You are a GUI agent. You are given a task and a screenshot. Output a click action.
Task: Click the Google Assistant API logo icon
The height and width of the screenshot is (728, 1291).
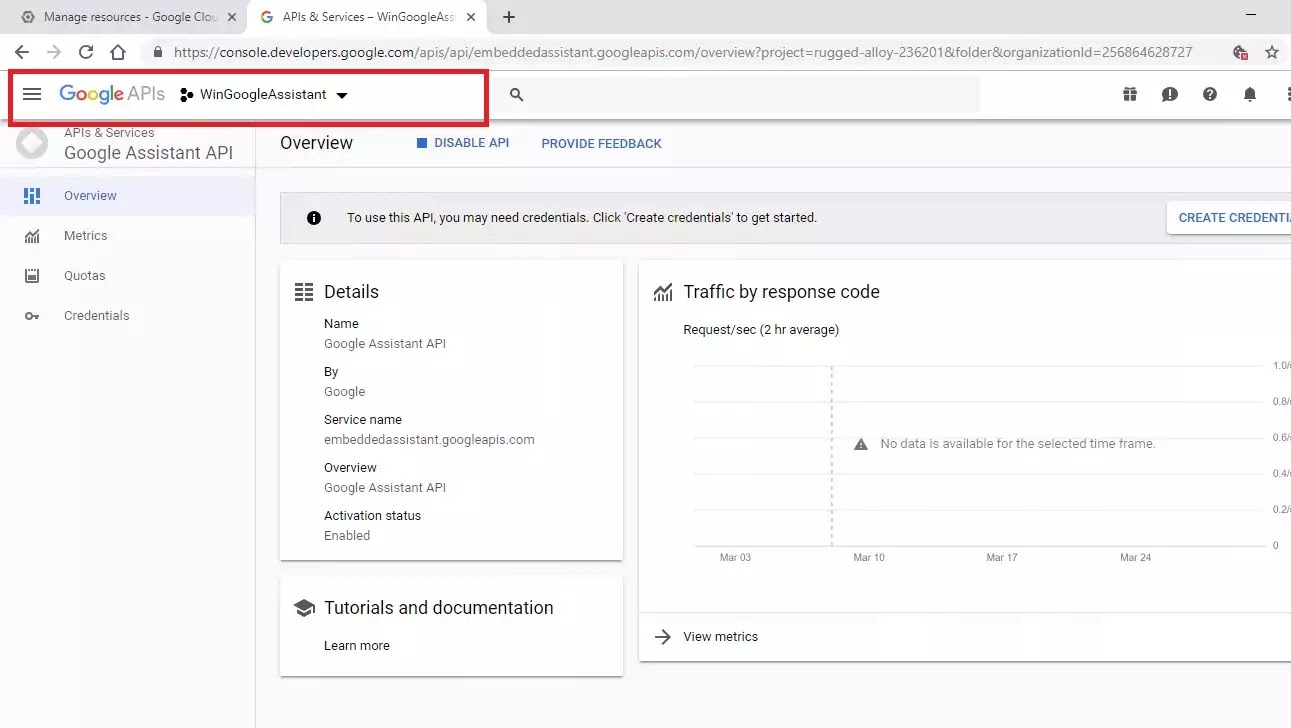(32, 143)
